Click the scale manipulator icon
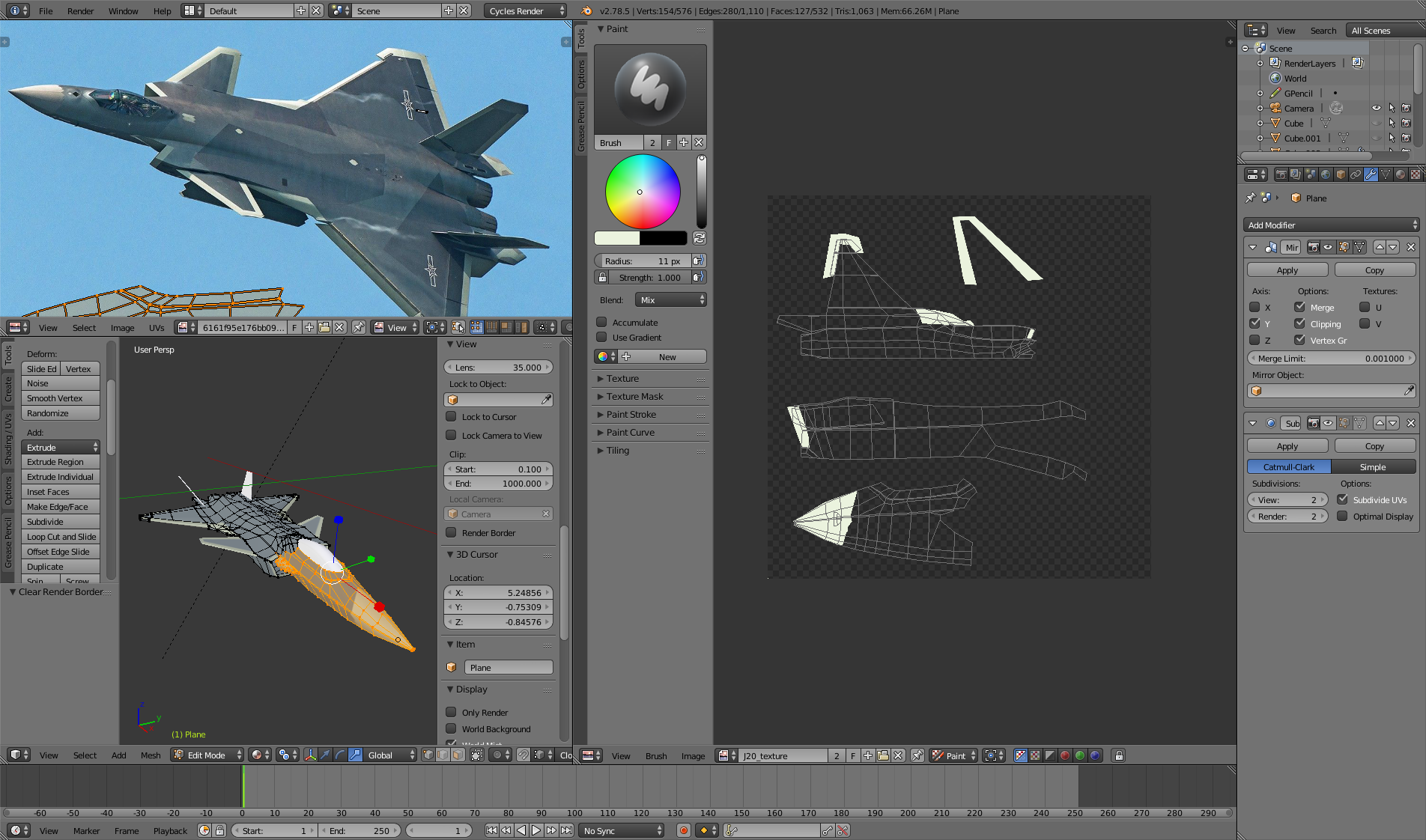Viewport: 1426px width, 840px height. pos(356,755)
